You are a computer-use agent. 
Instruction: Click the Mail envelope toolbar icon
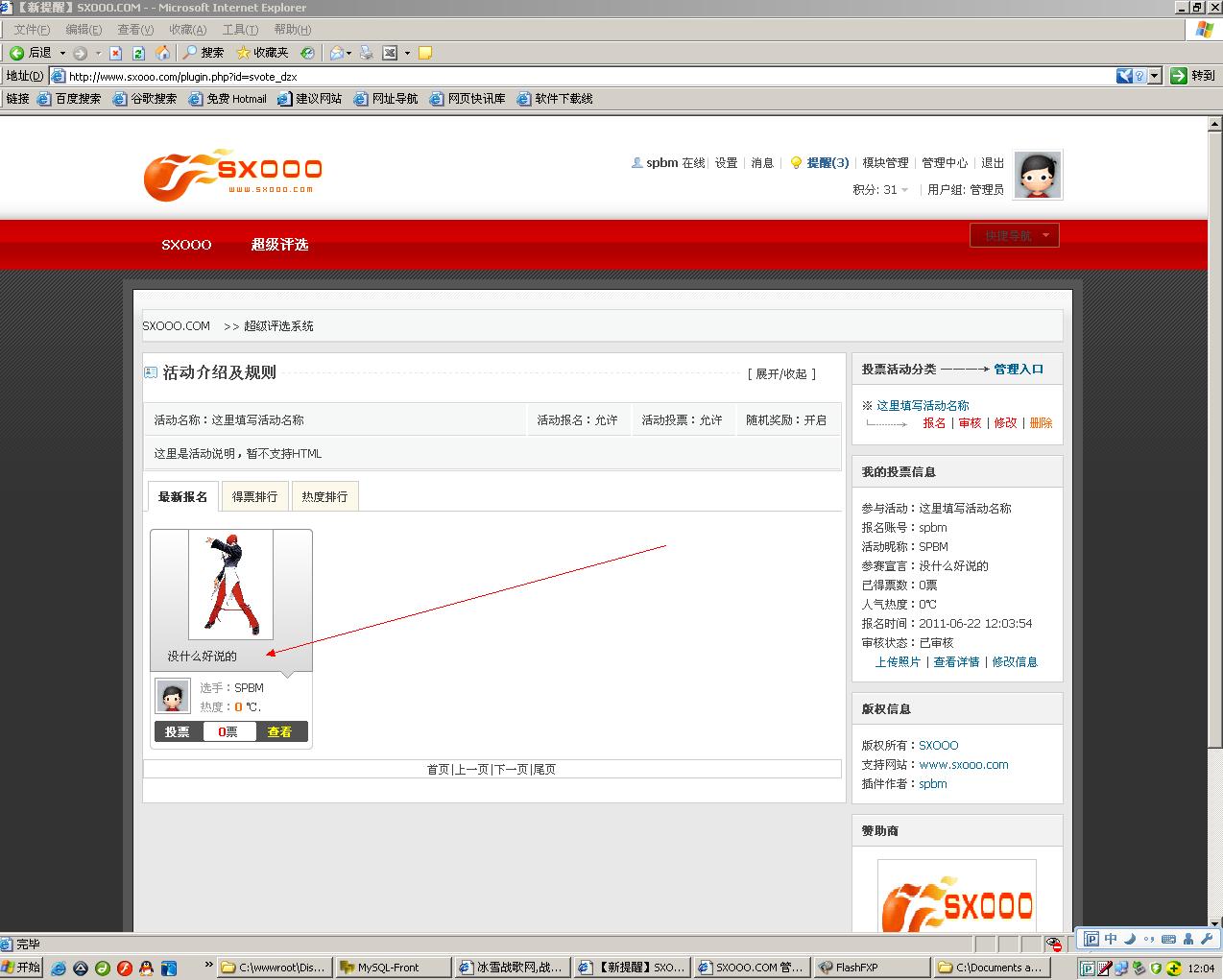click(336, 53)
